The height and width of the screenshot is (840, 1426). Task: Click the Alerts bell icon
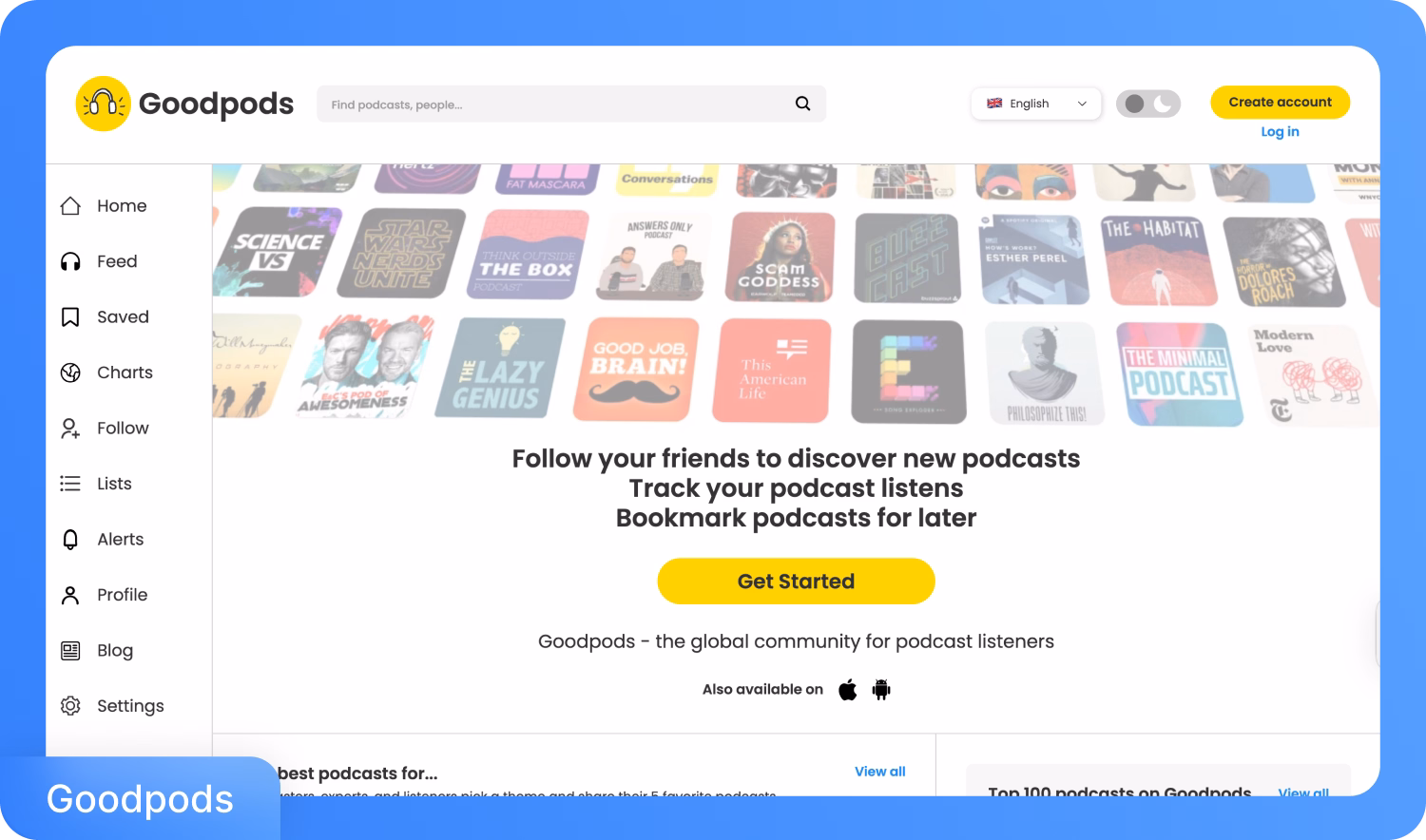[70, 540]
